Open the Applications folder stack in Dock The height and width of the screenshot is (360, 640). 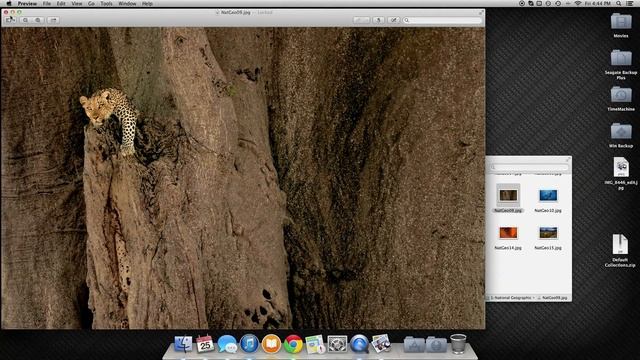[x=414, y=344]
